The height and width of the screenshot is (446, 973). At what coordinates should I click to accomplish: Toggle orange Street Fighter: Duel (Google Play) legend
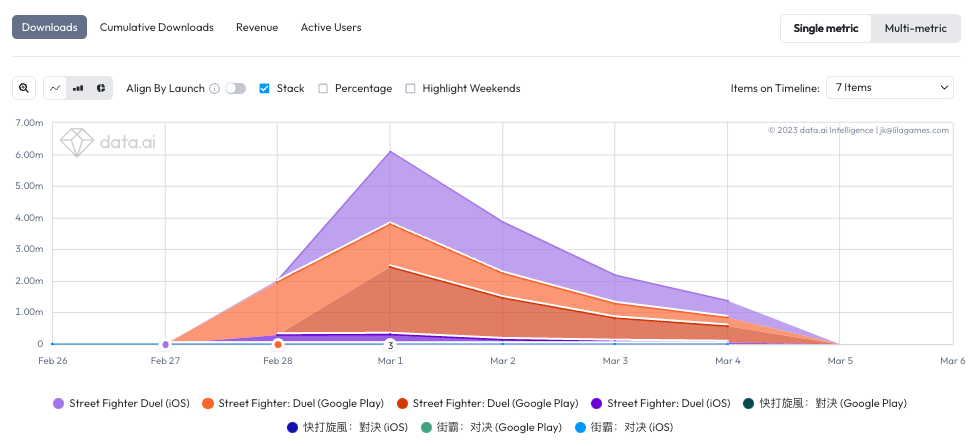tap(293, 404)
